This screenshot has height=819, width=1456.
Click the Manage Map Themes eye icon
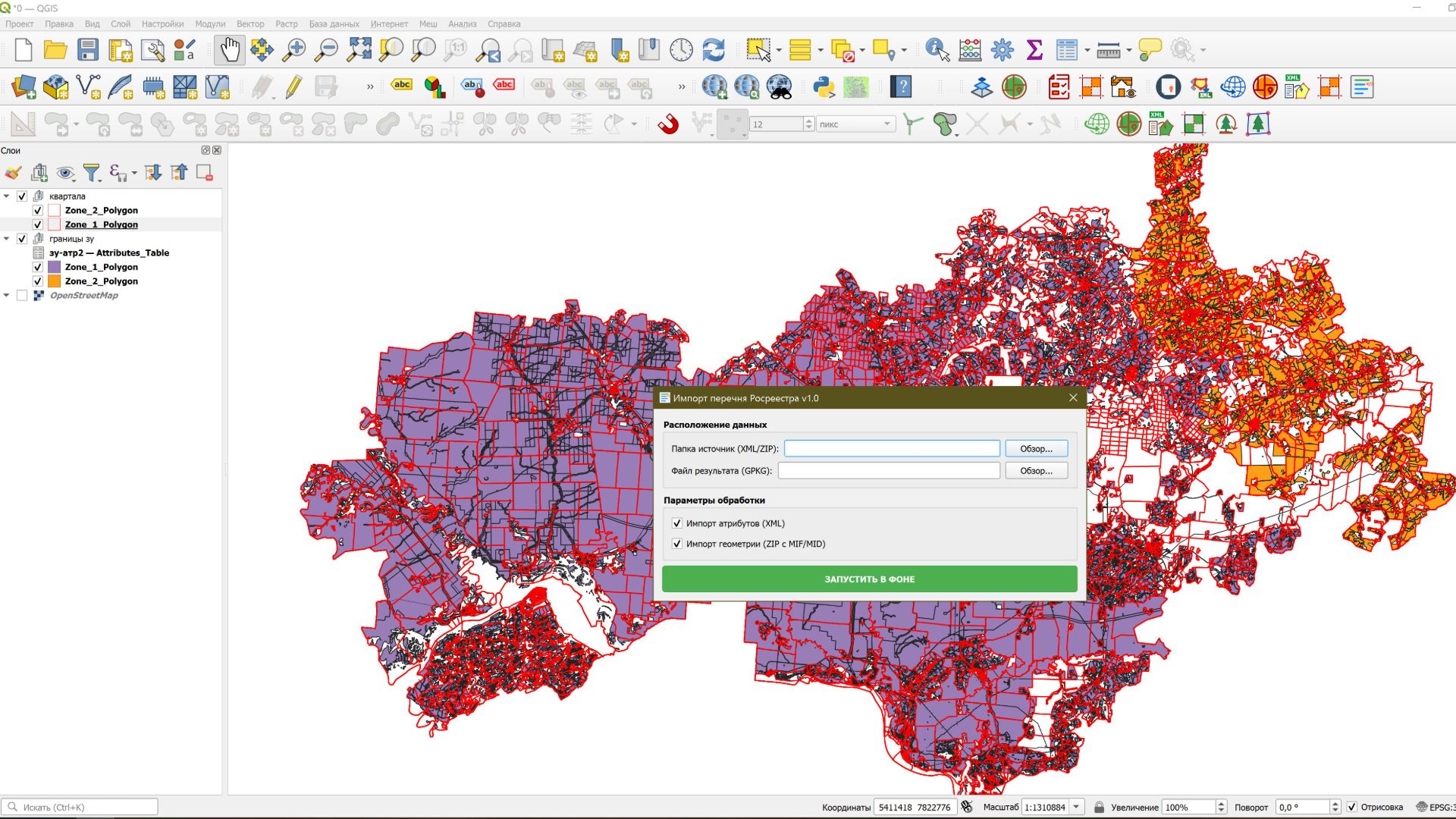coord(65,173)
